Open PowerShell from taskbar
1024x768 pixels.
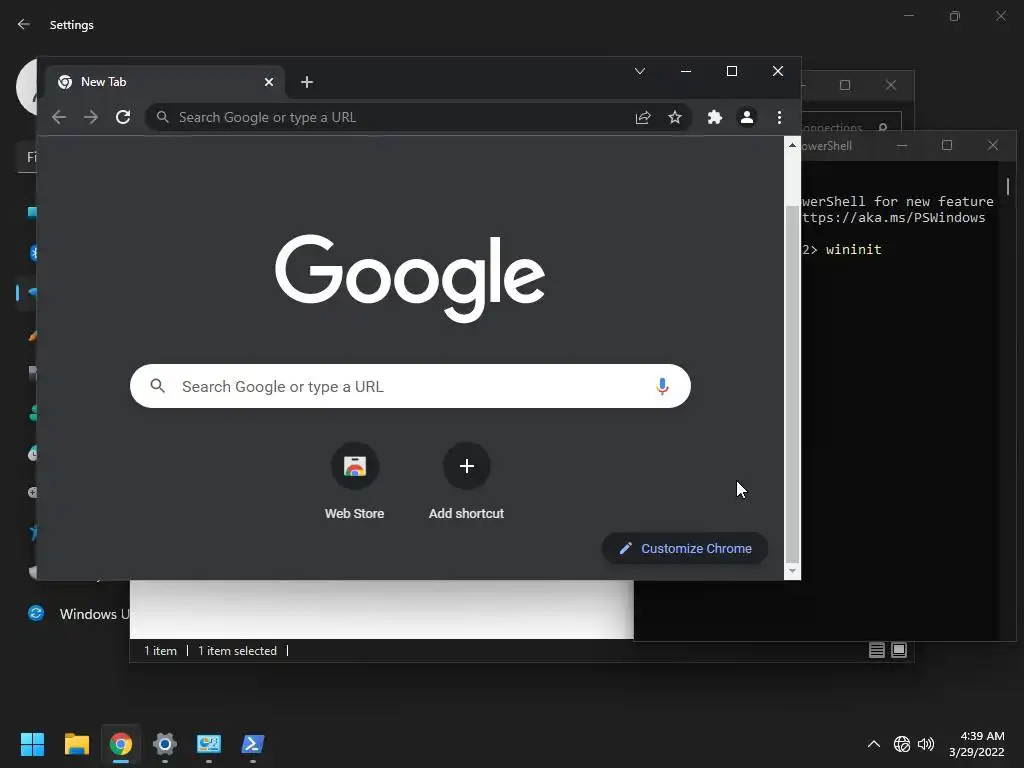pos(253,744)
